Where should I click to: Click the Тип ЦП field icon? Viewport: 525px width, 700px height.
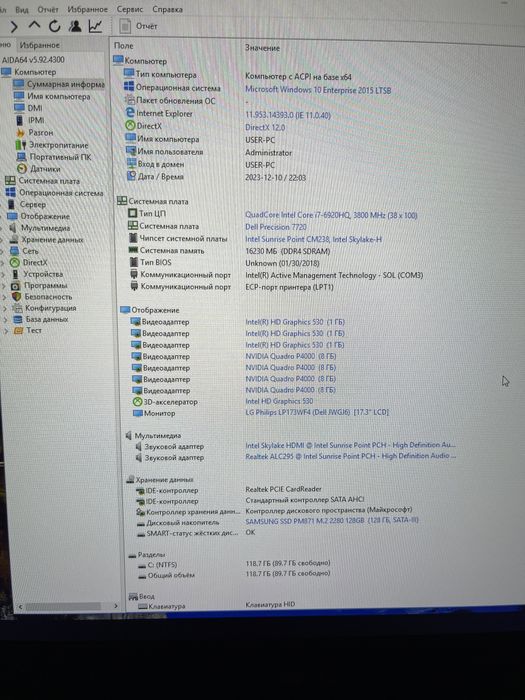pyautogui.click(x=133, y=213)
